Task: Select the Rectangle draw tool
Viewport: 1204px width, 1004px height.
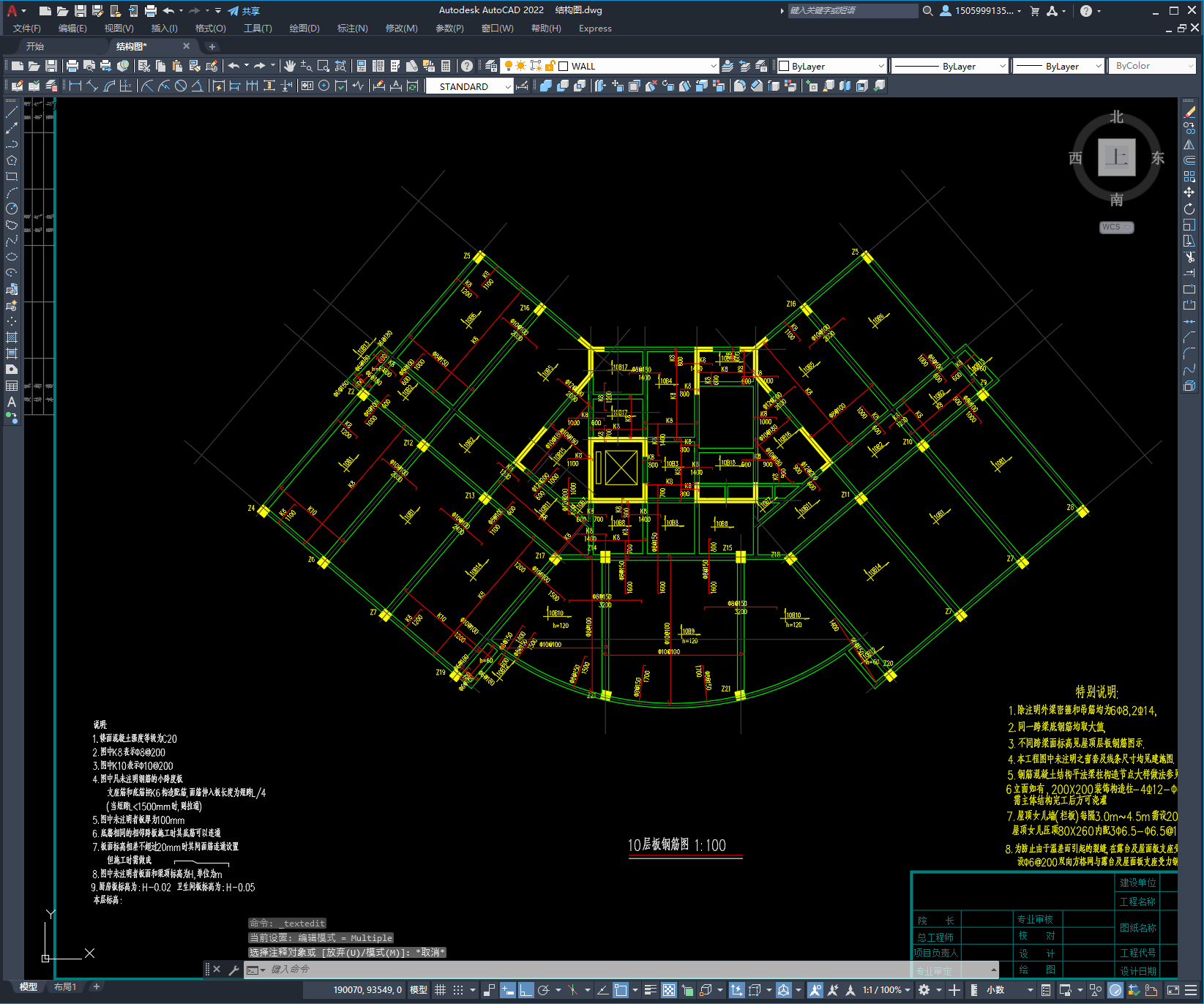Action: (x=12, y=176)
